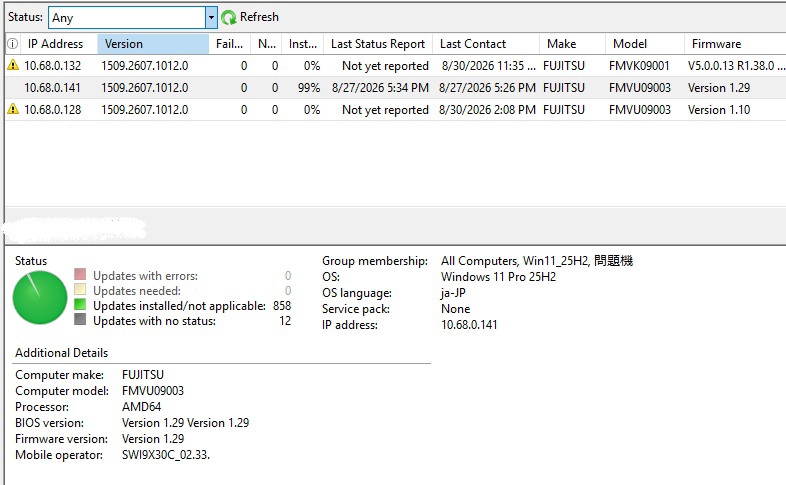Click Computer model value FMVU09003 in details
Image resolution: width=786 pixels, height=485 pixels.
tap(153, 391)
